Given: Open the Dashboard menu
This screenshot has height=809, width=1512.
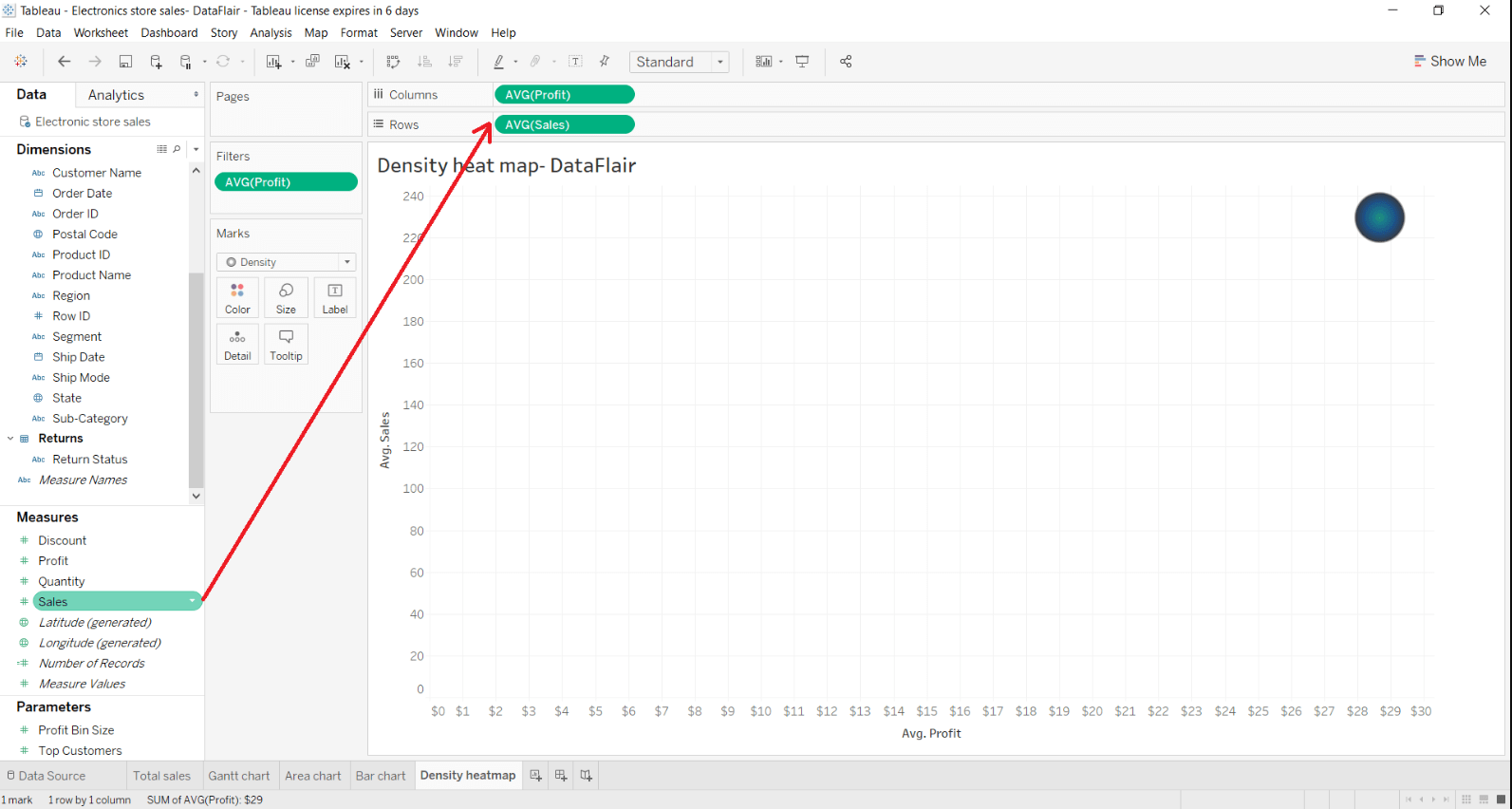Looking at the screenshot, I should coord(169,32).
